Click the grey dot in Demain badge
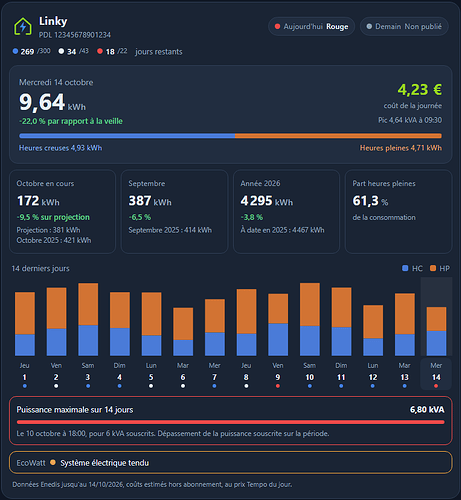Image resolution: width=461 pixels, height=500 pixels. [x=369, y=26]
